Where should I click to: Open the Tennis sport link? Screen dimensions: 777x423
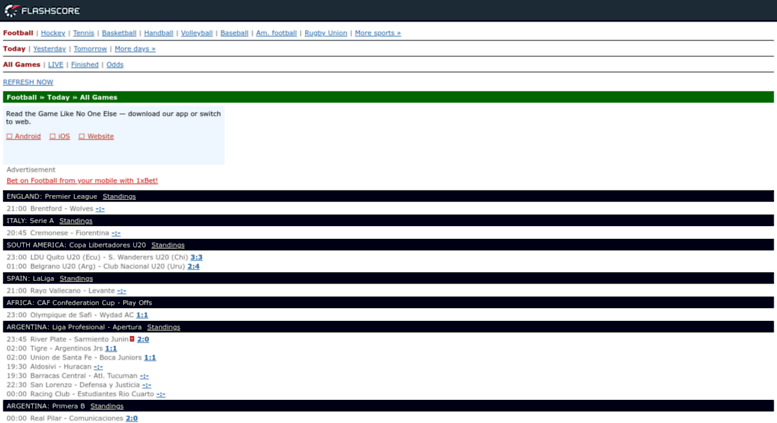tap(83, 33)
